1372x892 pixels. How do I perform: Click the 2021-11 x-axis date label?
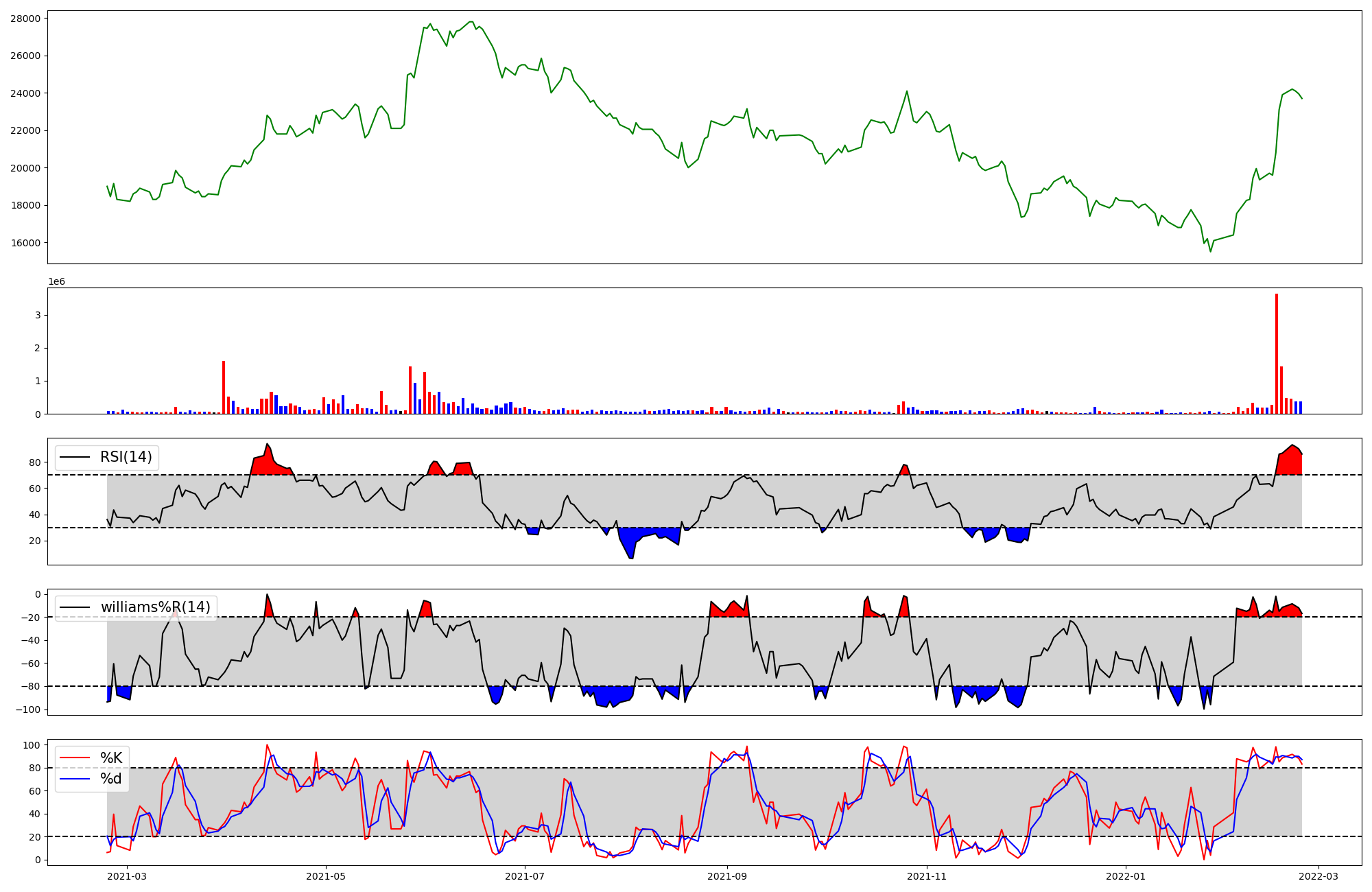pyautogui.click(x=927, y=876)
